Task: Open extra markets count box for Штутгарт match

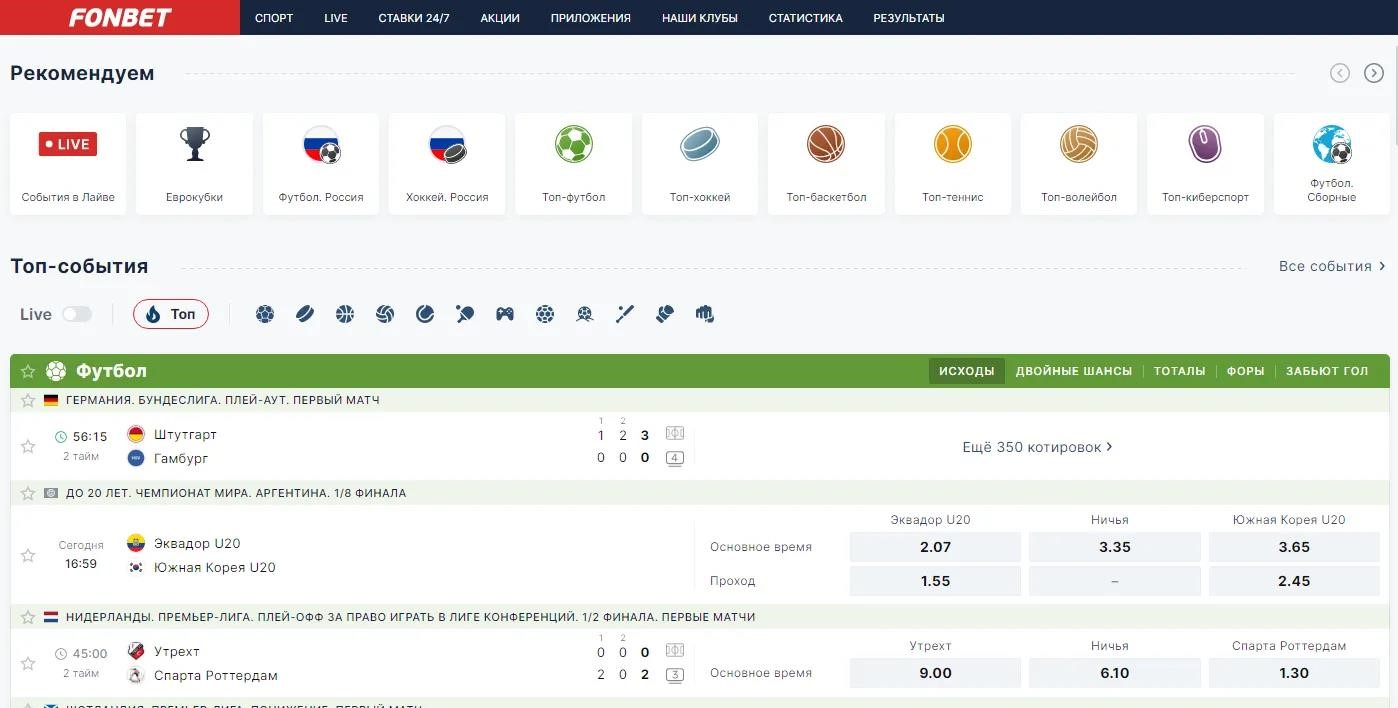Action: click(675, 459)
